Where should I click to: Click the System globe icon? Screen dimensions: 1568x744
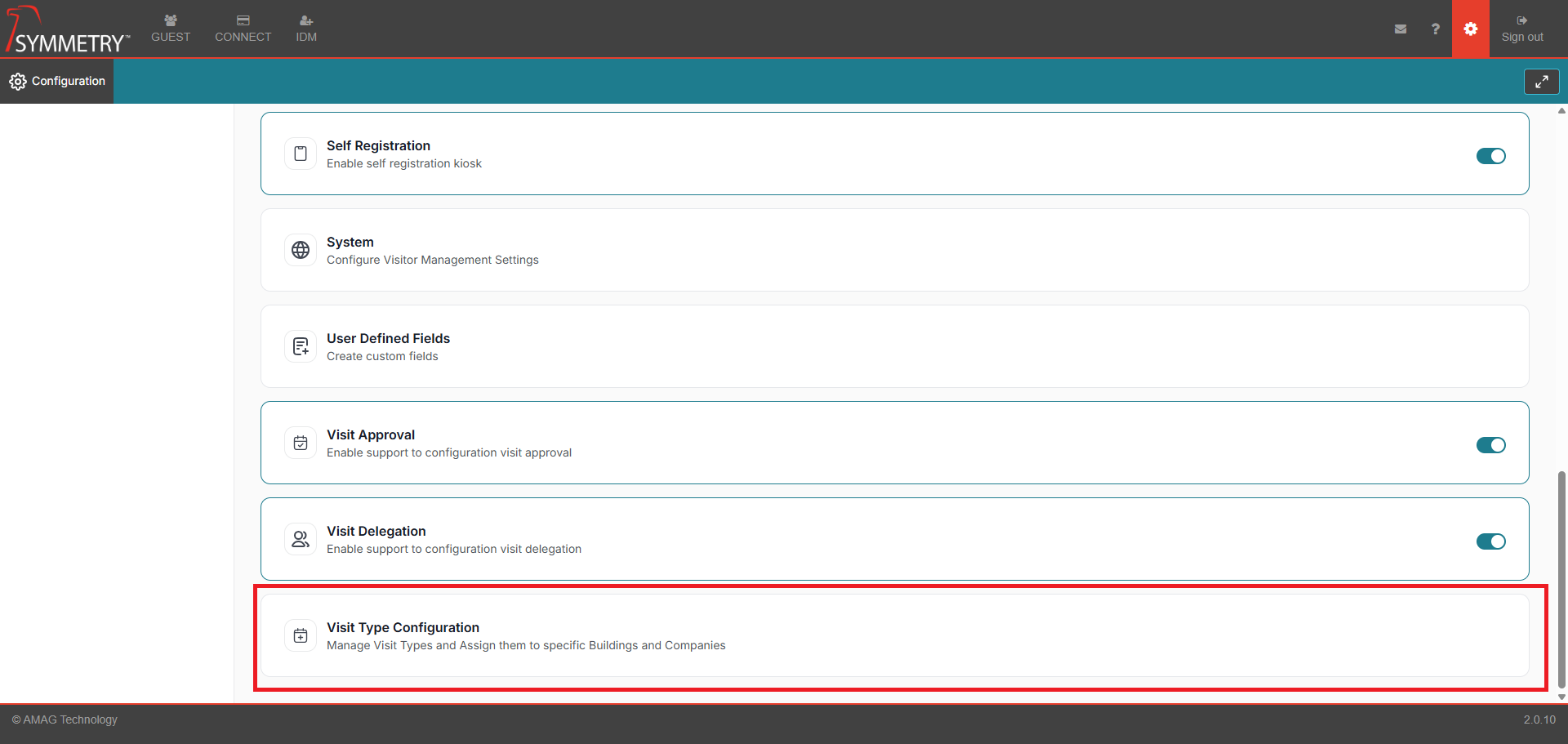(301, 250)
